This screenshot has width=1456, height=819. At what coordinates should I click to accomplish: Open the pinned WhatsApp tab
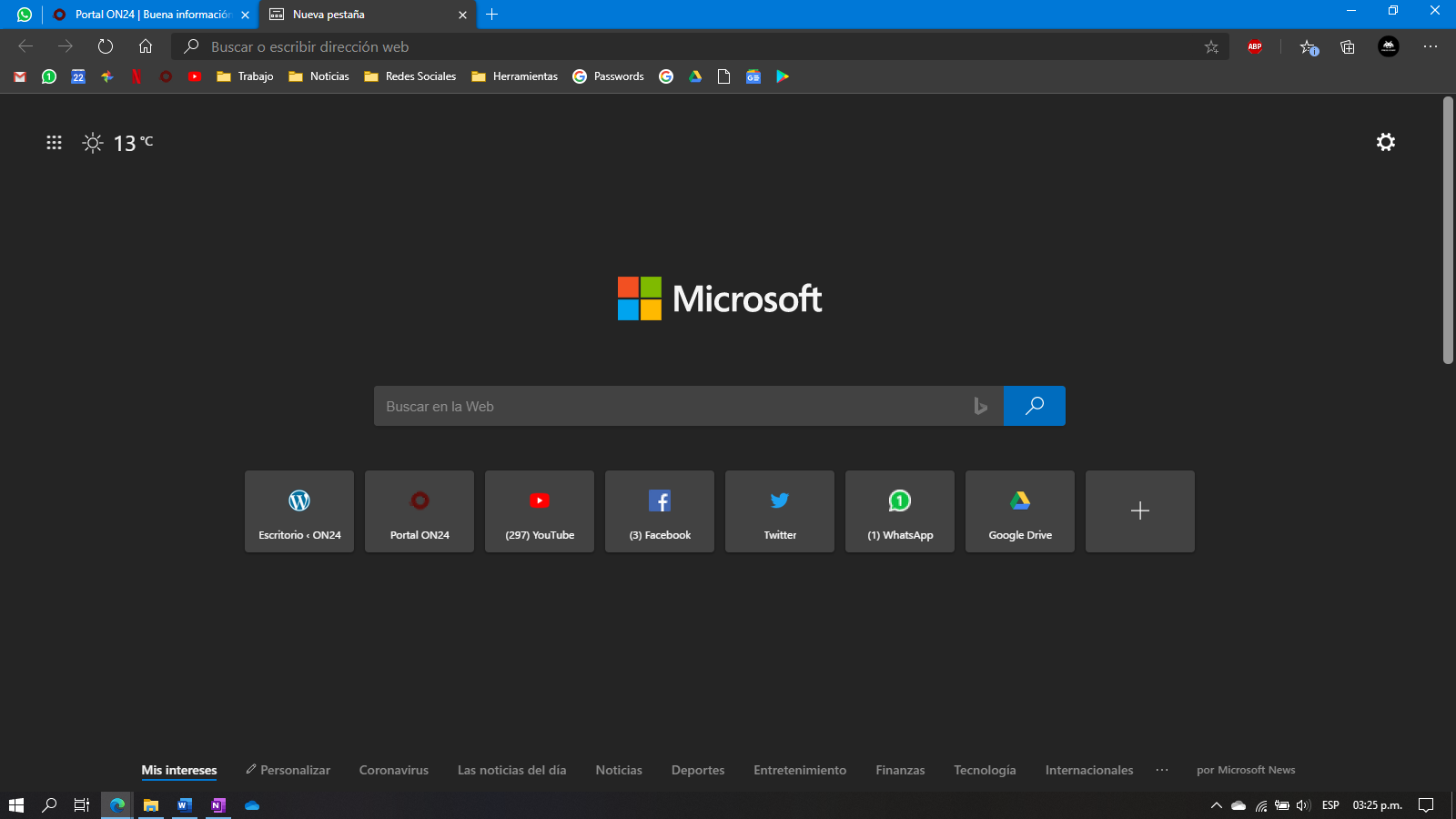pyautogui.click(x=25, y=15)
